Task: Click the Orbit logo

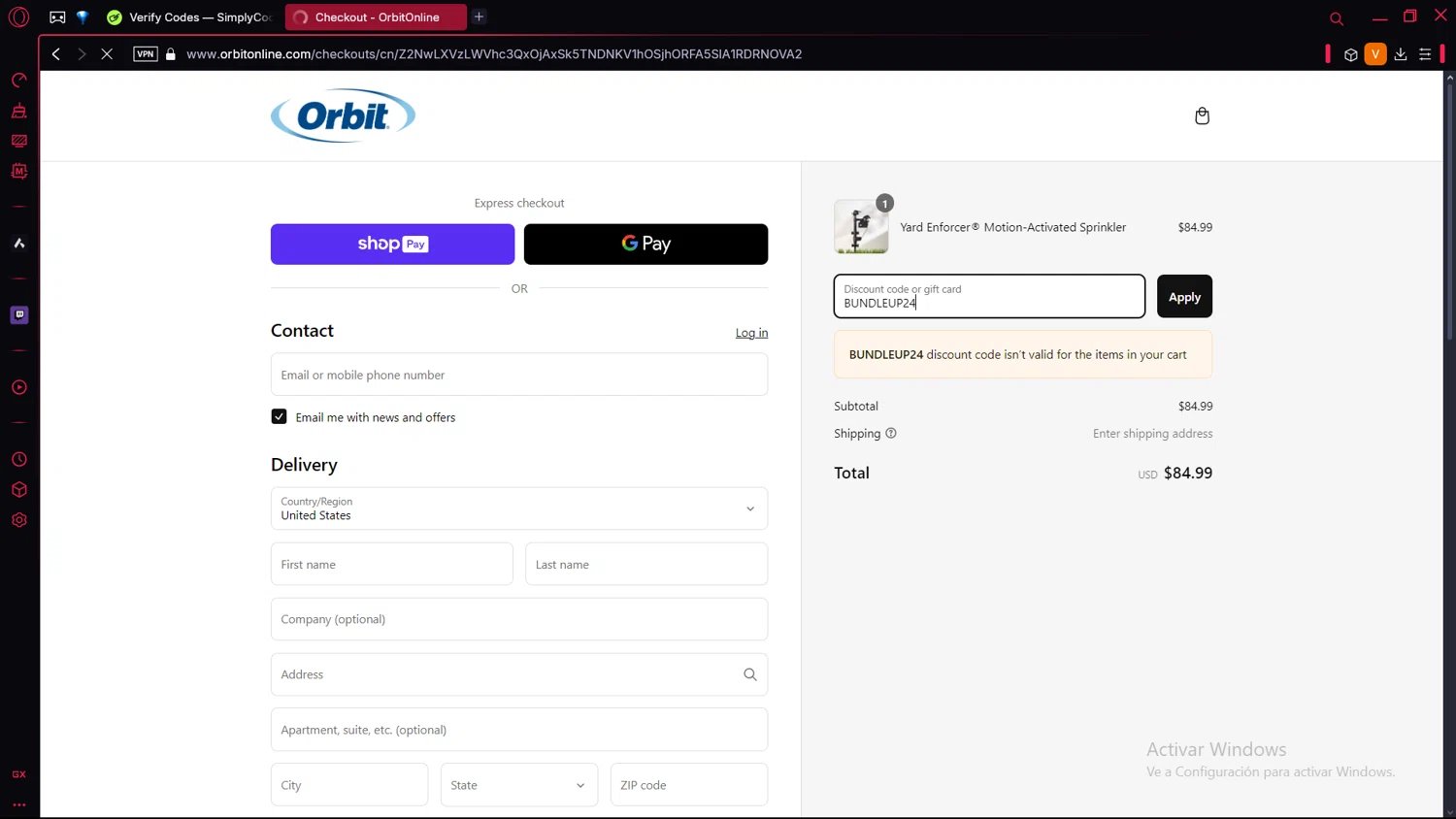Action: tap(343, 115)
